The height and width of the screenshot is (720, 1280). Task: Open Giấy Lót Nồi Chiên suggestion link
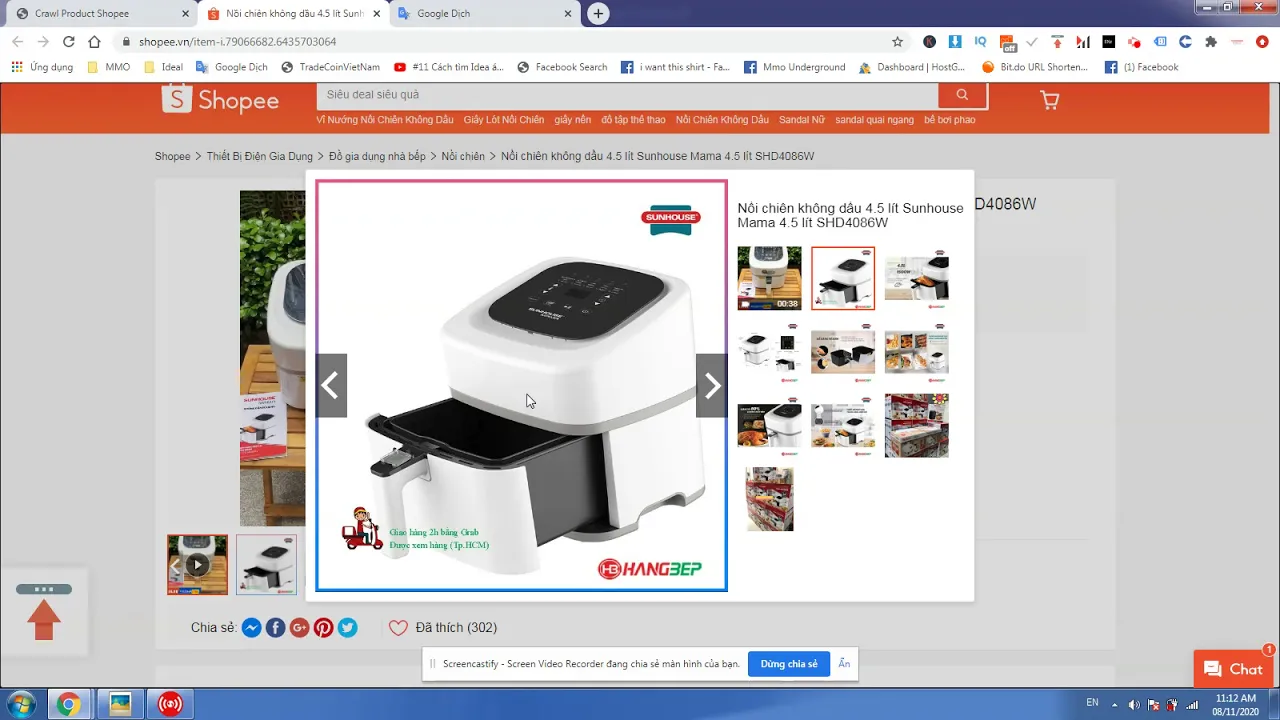tap(504, 120)
